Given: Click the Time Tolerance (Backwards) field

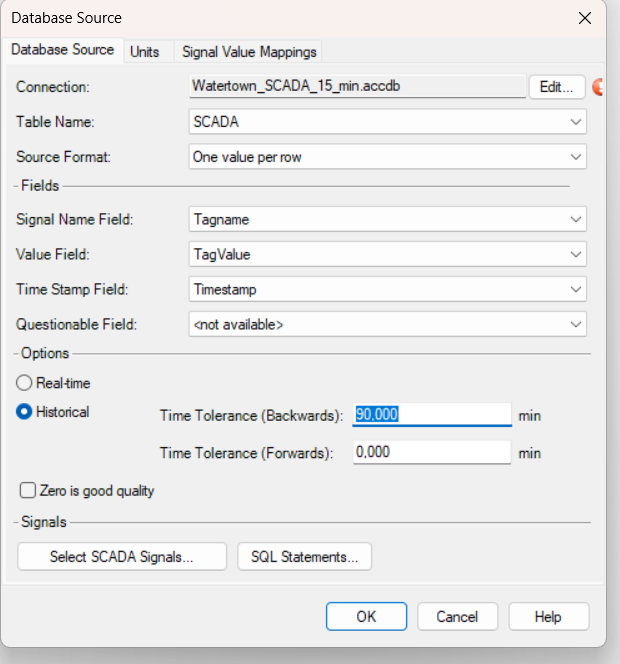Looking at the screenshot, I should tap(431, 415).
